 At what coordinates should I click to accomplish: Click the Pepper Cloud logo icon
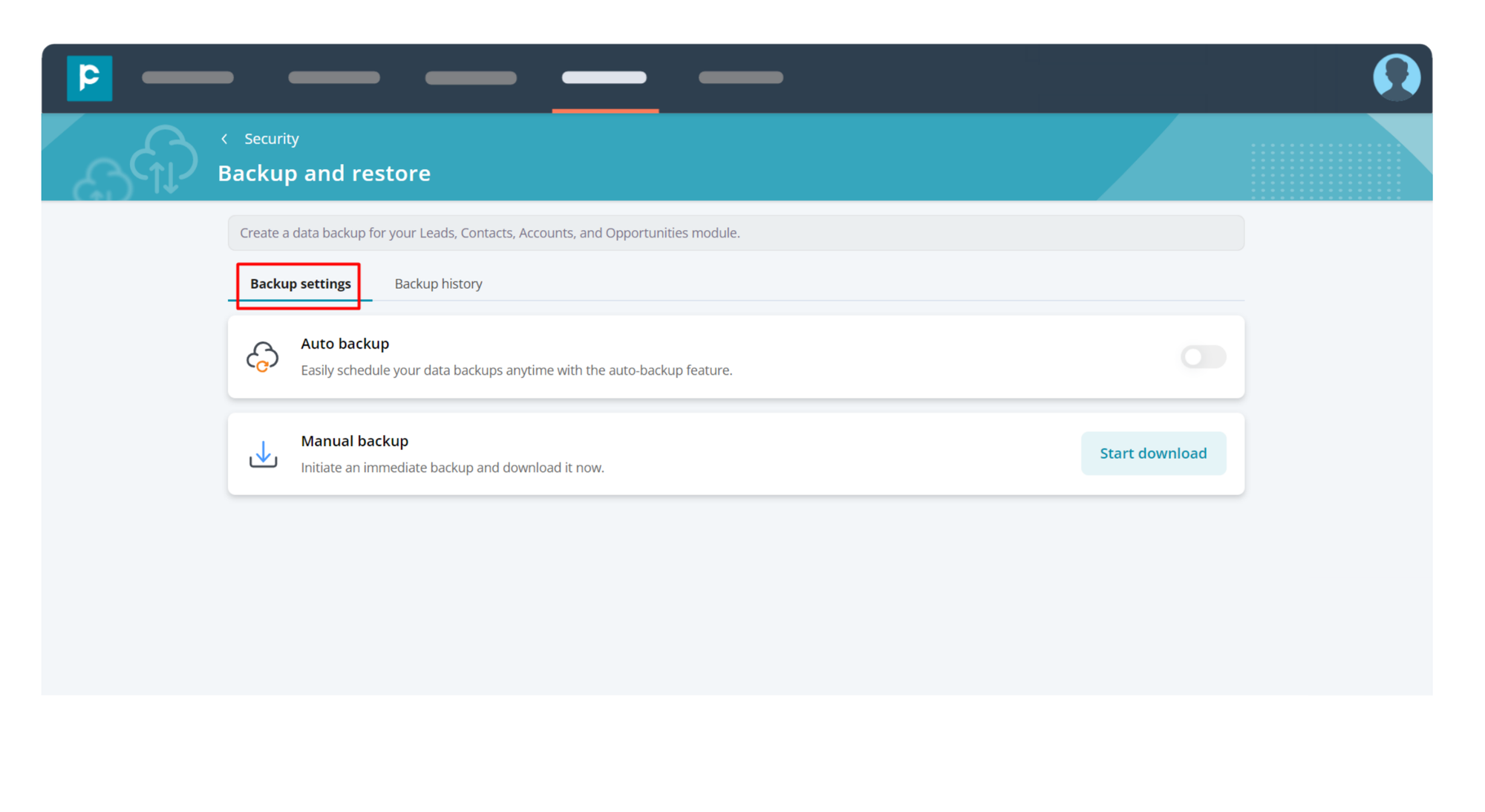(x=89, y=78)
